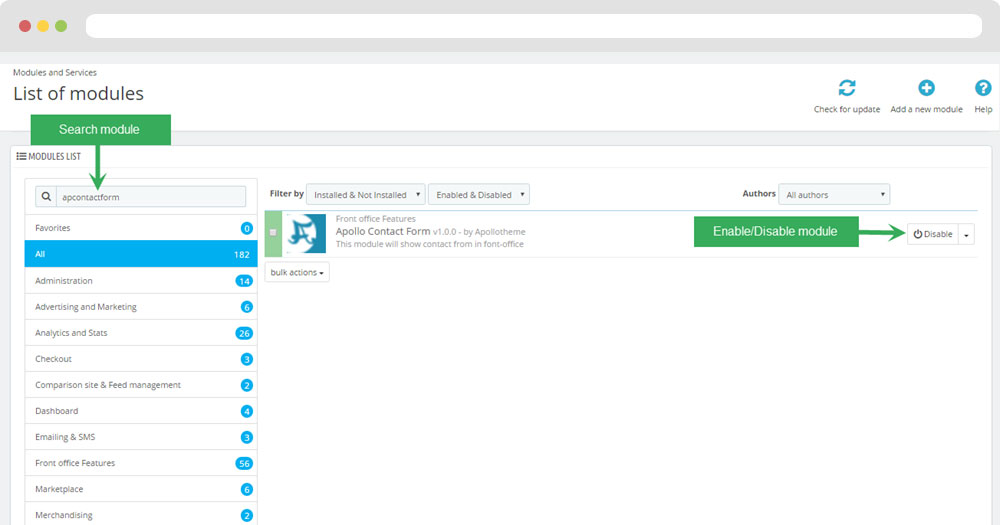Click the Modules and Services breadcrumb
Screen dimensions: 1000x525
[x=55, y=73]
